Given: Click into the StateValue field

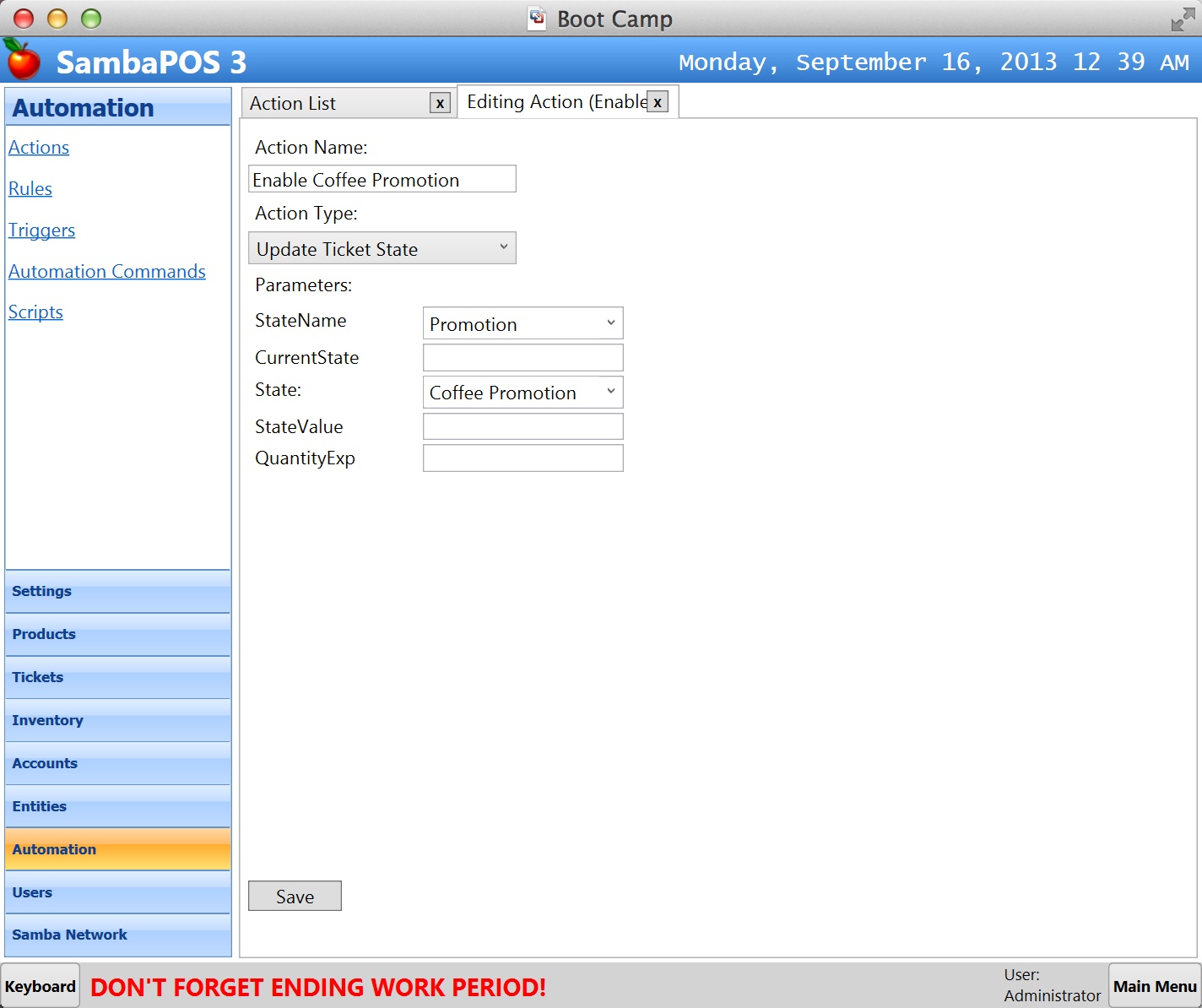Looking at the screenshot, I should click(x=522, y=426).
